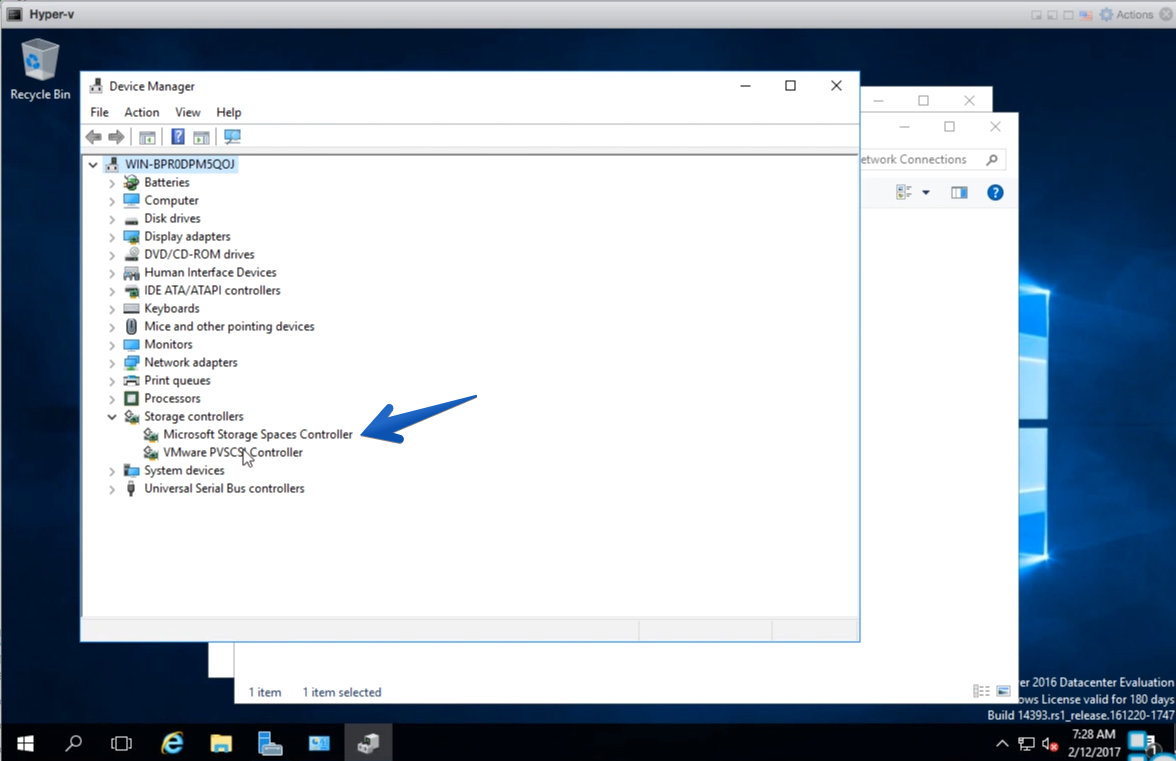Click the Device Manager taskbar button
This screenshot has width=1176, height=761.
(368, 743)
